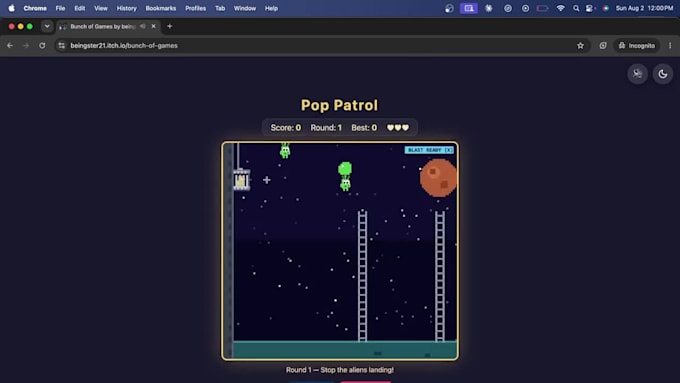Screen dimensions: 680x383
Task: Pop the green balloon carrying the alien
Action: point(345,168)
